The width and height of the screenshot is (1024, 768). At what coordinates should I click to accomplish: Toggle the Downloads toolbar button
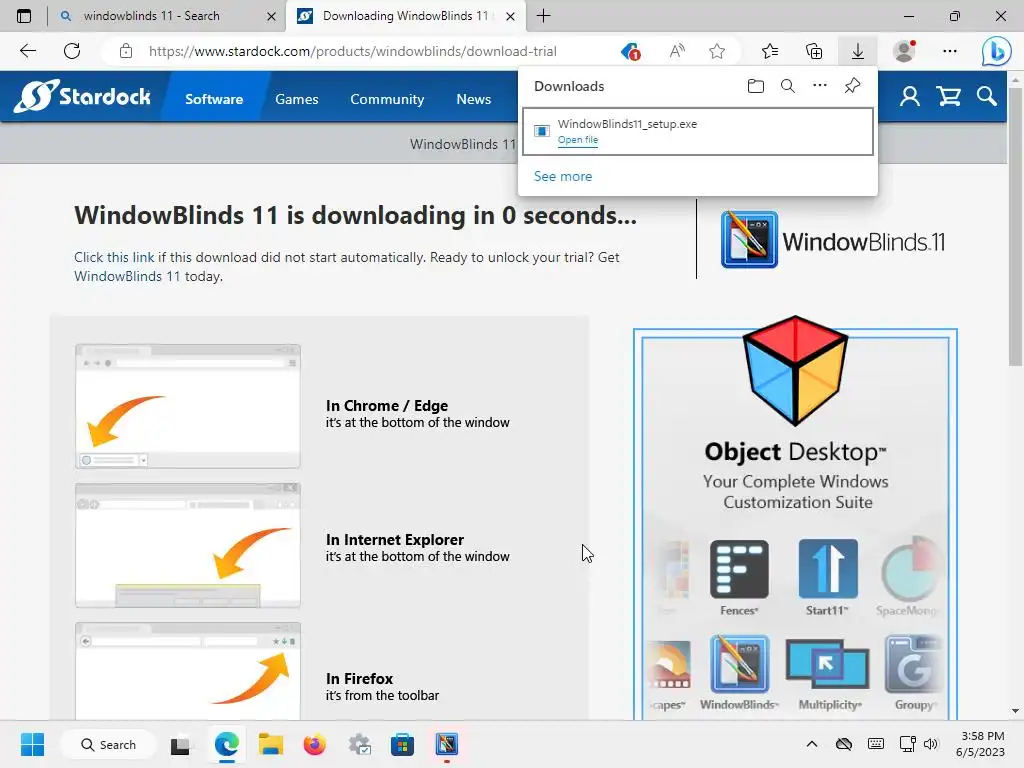pyautogui.click(x=857, y=51)
